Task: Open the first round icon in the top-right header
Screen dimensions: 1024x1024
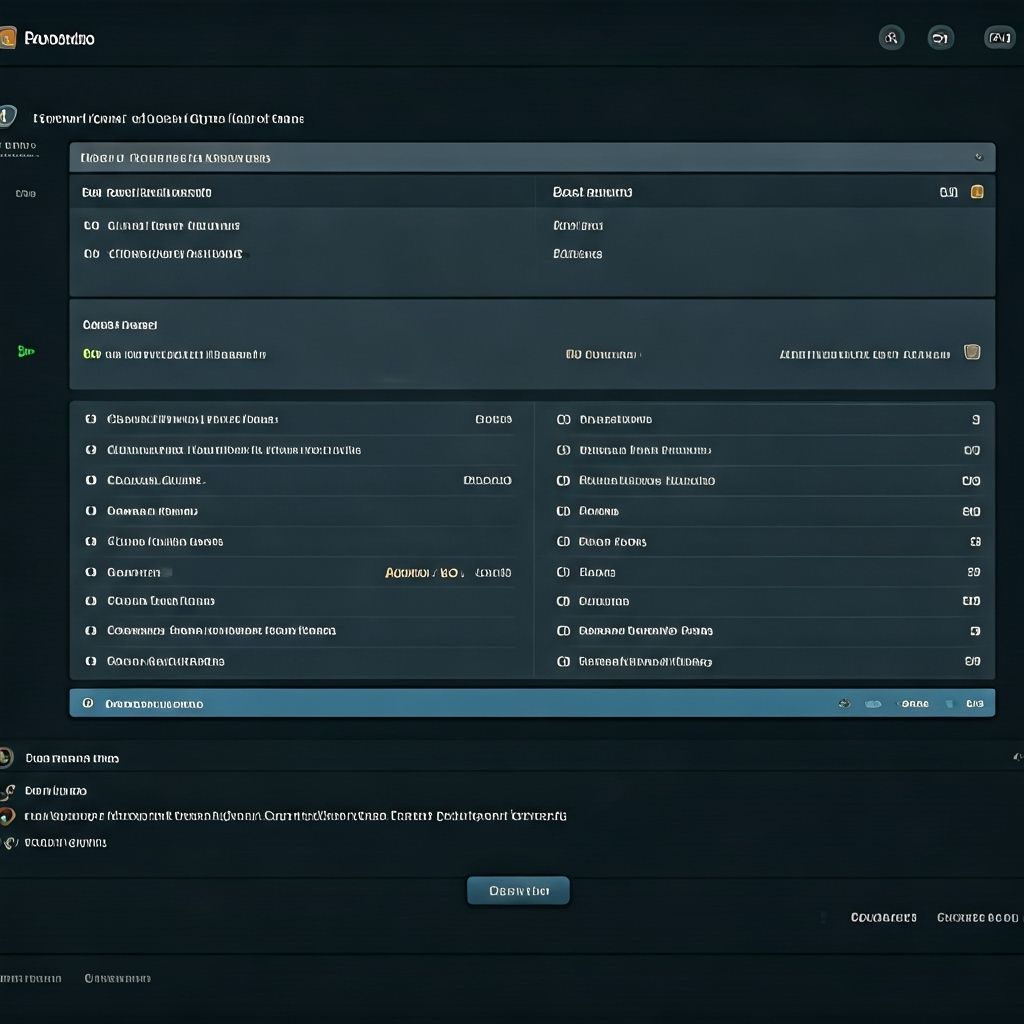Action: pyautogui.click(x=891, y=38)
